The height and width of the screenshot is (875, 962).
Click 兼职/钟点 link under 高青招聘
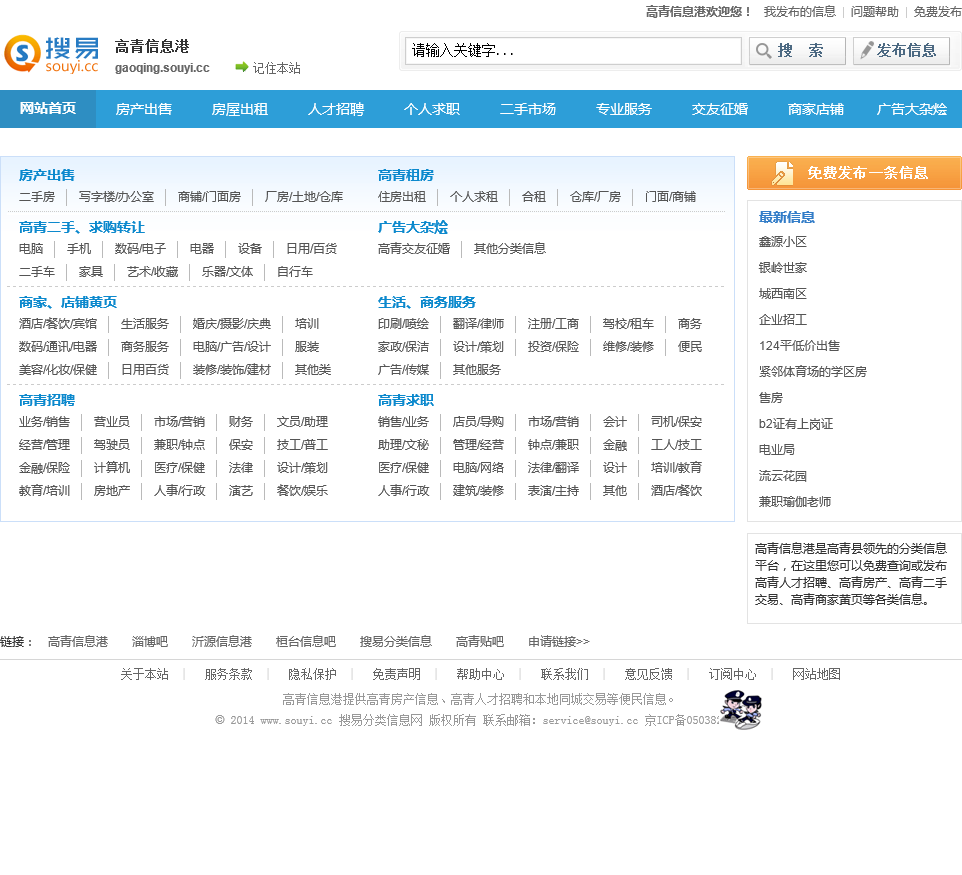(179, 445)
